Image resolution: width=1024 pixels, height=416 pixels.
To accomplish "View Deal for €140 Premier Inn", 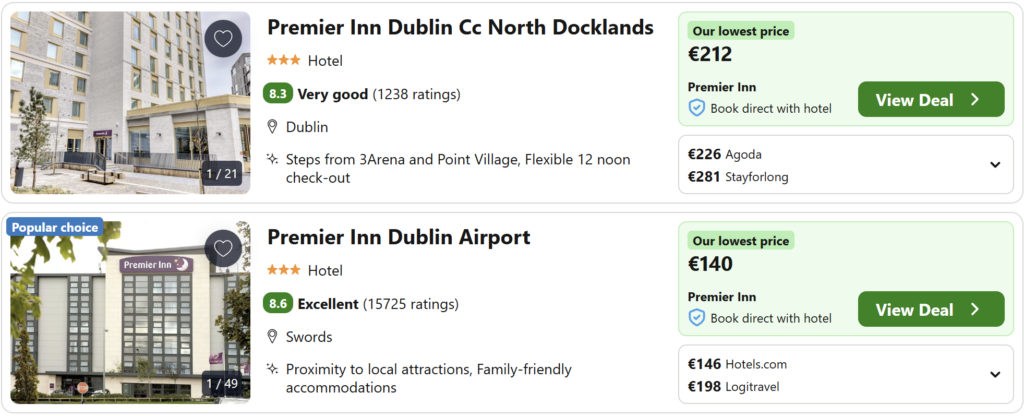I will tap(930, 309).
